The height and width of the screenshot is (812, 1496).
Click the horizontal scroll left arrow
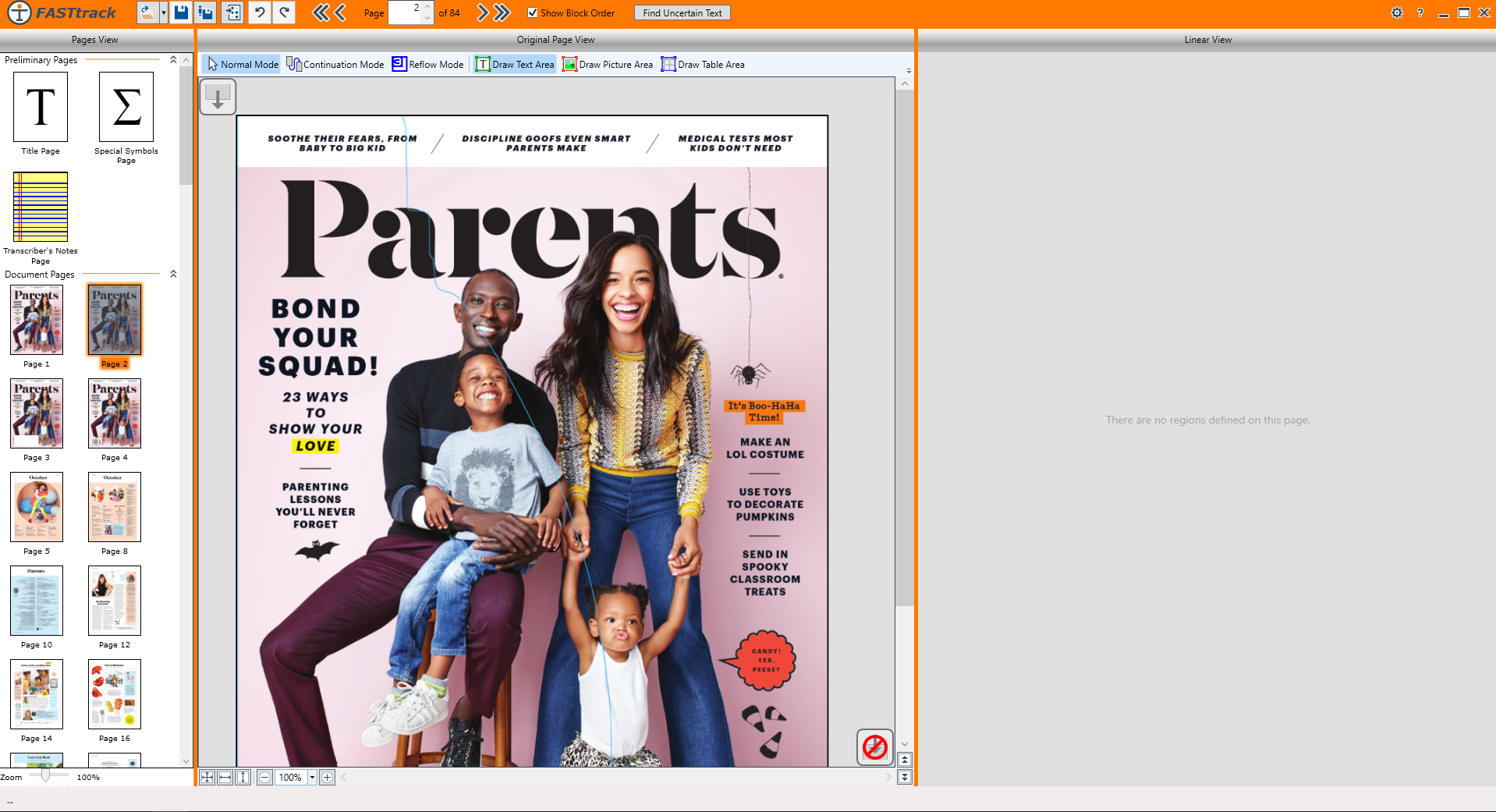[x=344, y=777]
